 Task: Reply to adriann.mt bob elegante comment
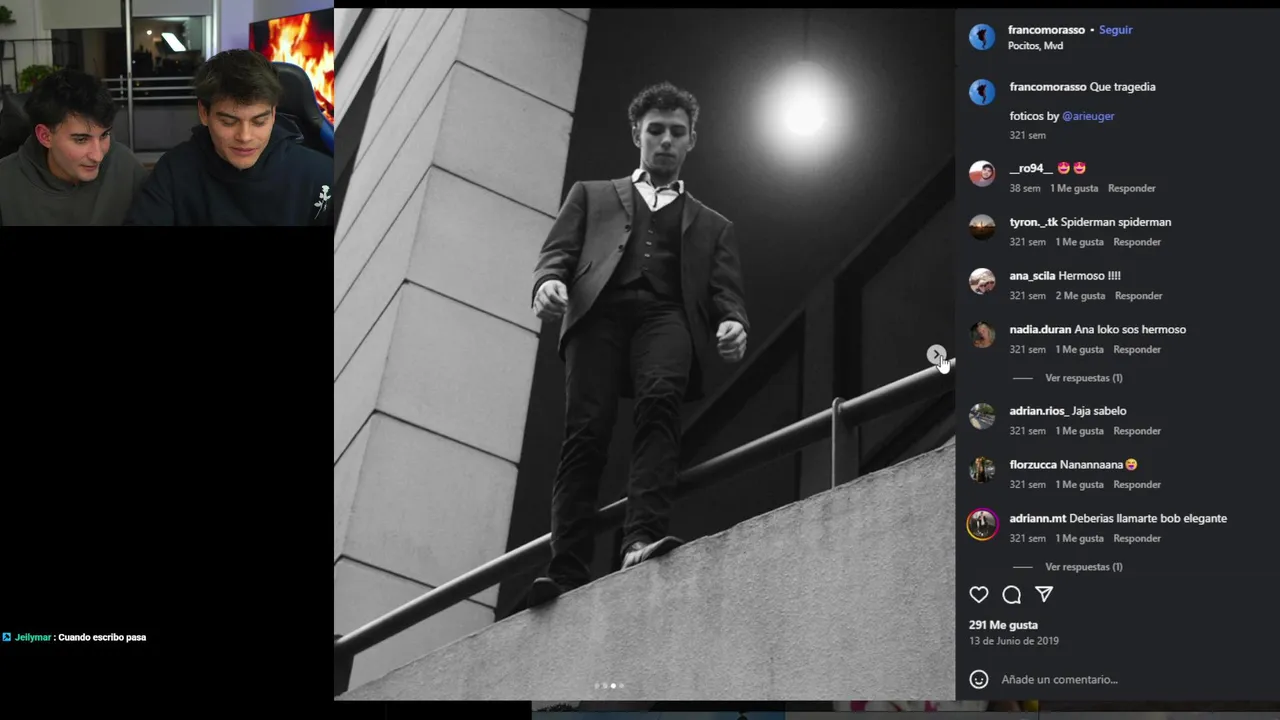(1137, 539)
